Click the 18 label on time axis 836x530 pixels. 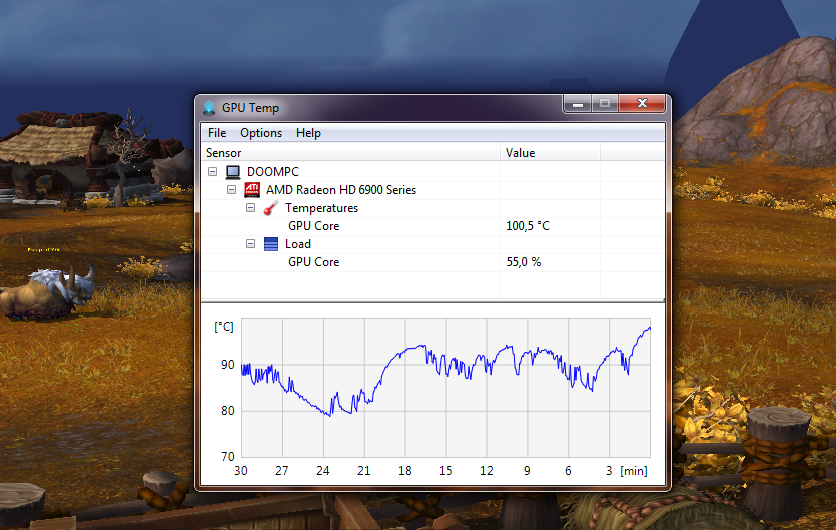(x=405, y=471)
